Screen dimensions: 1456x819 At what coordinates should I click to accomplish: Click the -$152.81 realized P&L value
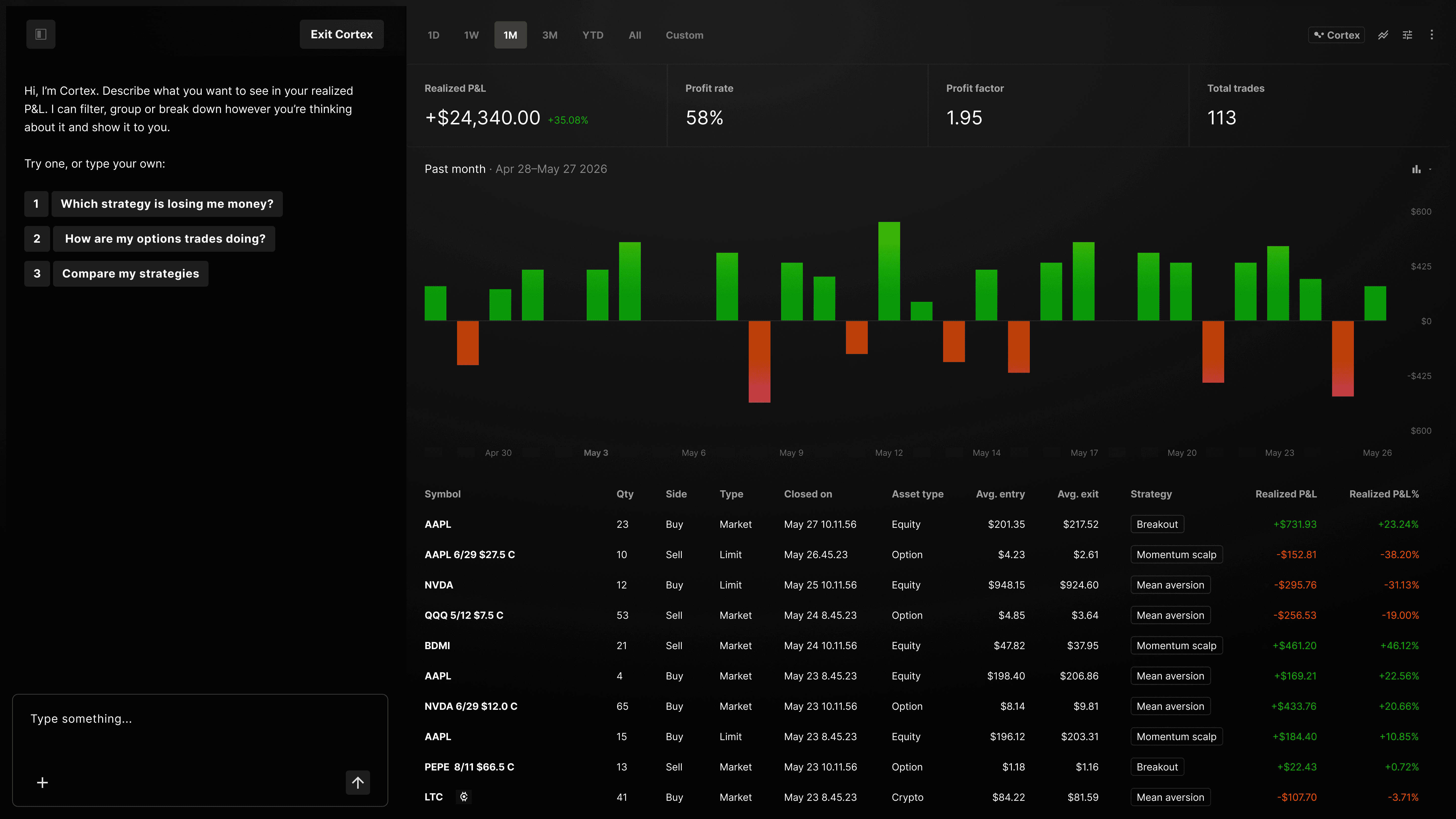click(1296, 555)
